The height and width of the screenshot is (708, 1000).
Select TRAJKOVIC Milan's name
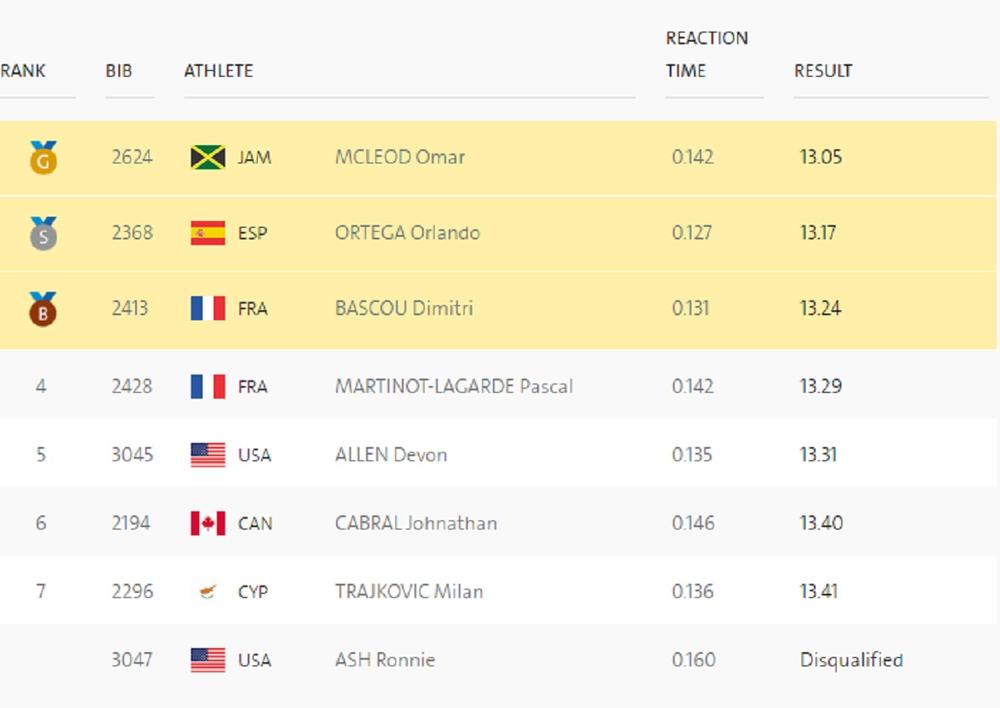(x=409, y=592)
